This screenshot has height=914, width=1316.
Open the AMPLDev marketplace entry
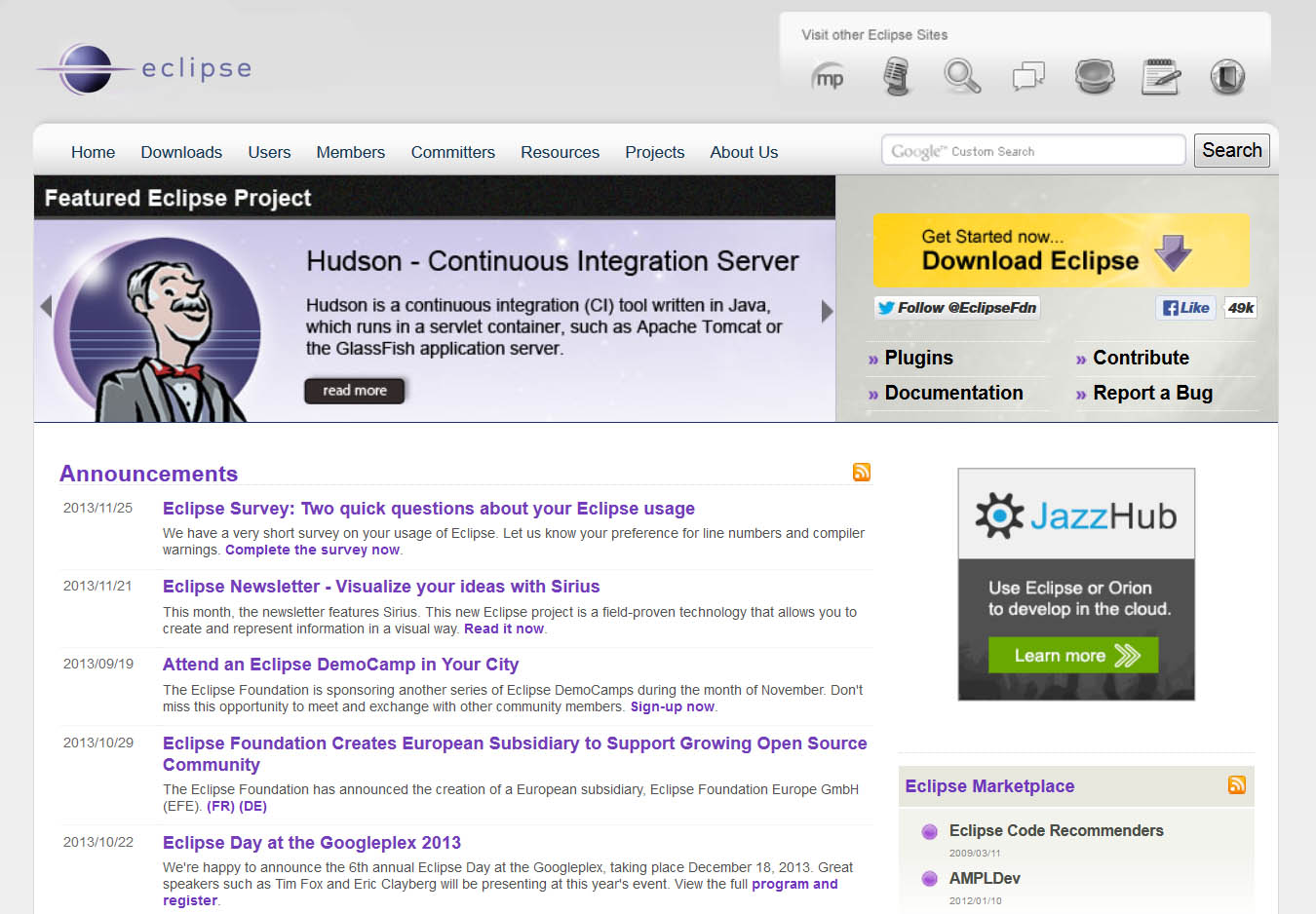point(985,878)
